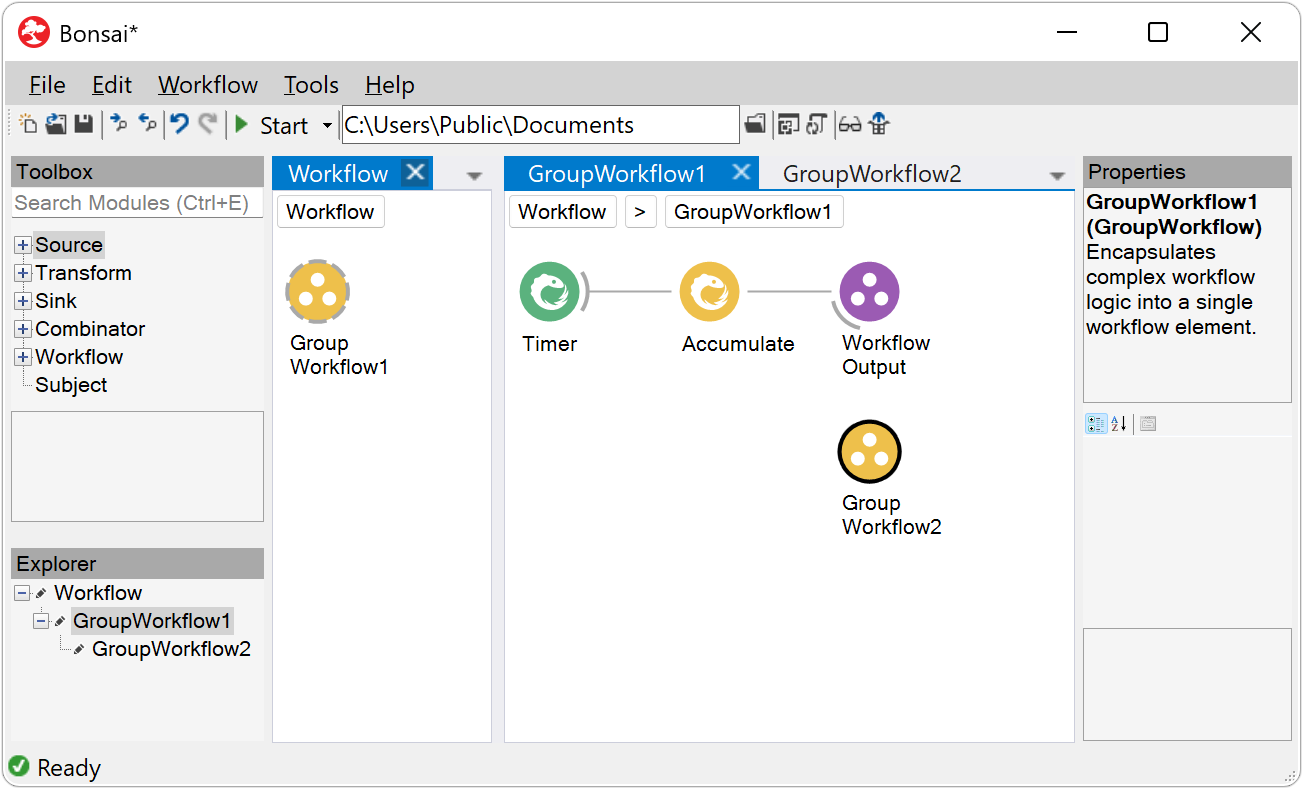
Task: Toggle alphabetical sort in Properties
Action: click(1119, 424)
